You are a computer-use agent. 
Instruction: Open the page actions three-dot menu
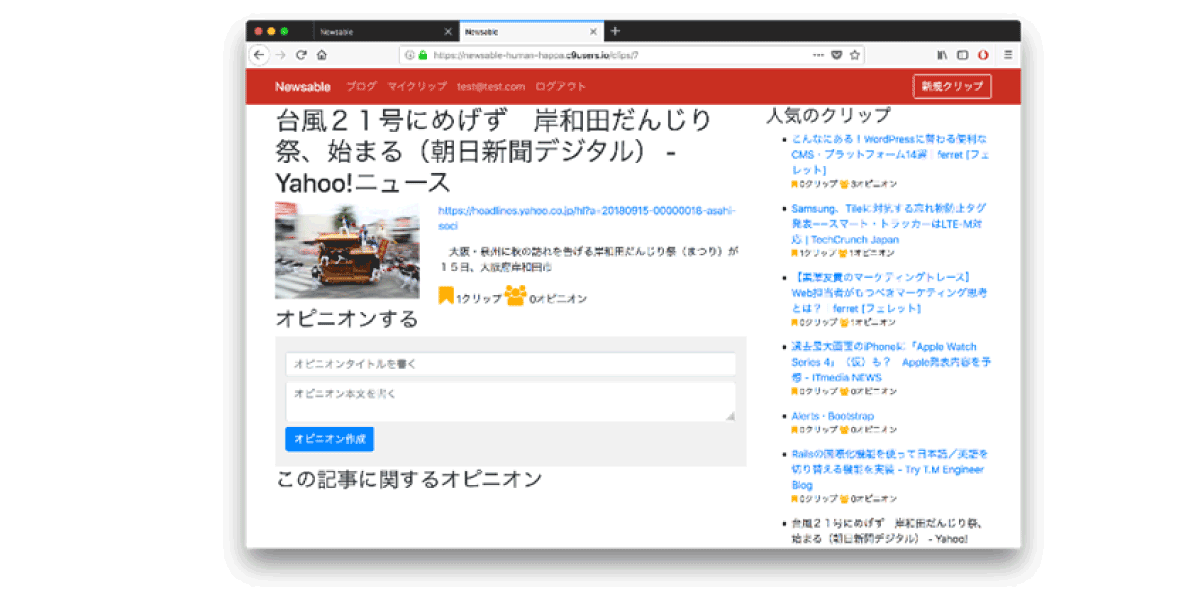[x=818, y=55]
